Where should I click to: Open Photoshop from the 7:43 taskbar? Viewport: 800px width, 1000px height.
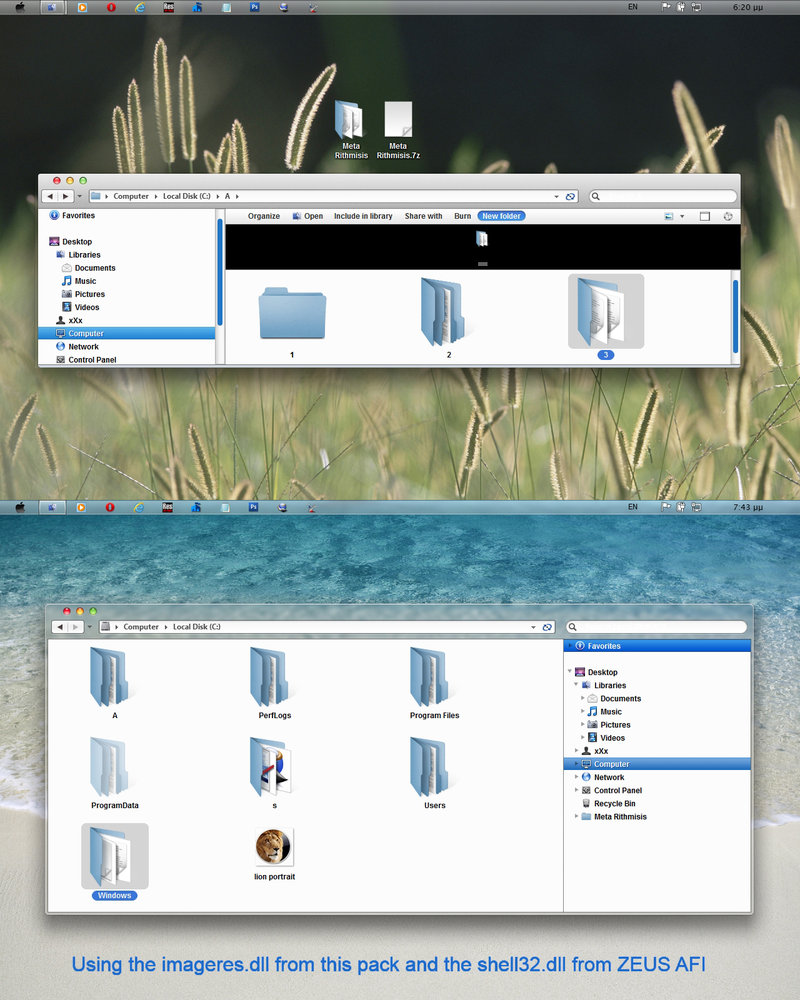pos(253,507)
